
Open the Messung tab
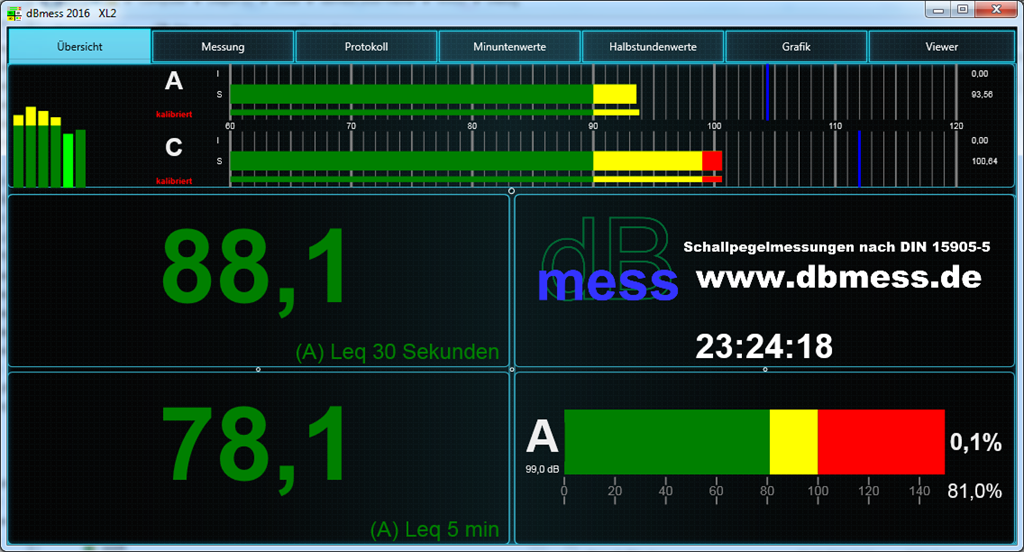(222, 47)
